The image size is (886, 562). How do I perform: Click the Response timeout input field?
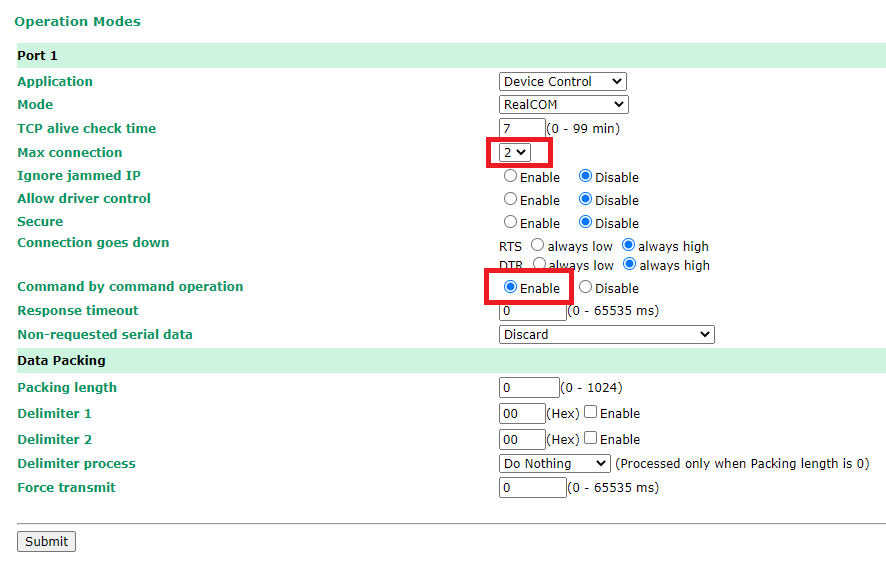(532, 311)
